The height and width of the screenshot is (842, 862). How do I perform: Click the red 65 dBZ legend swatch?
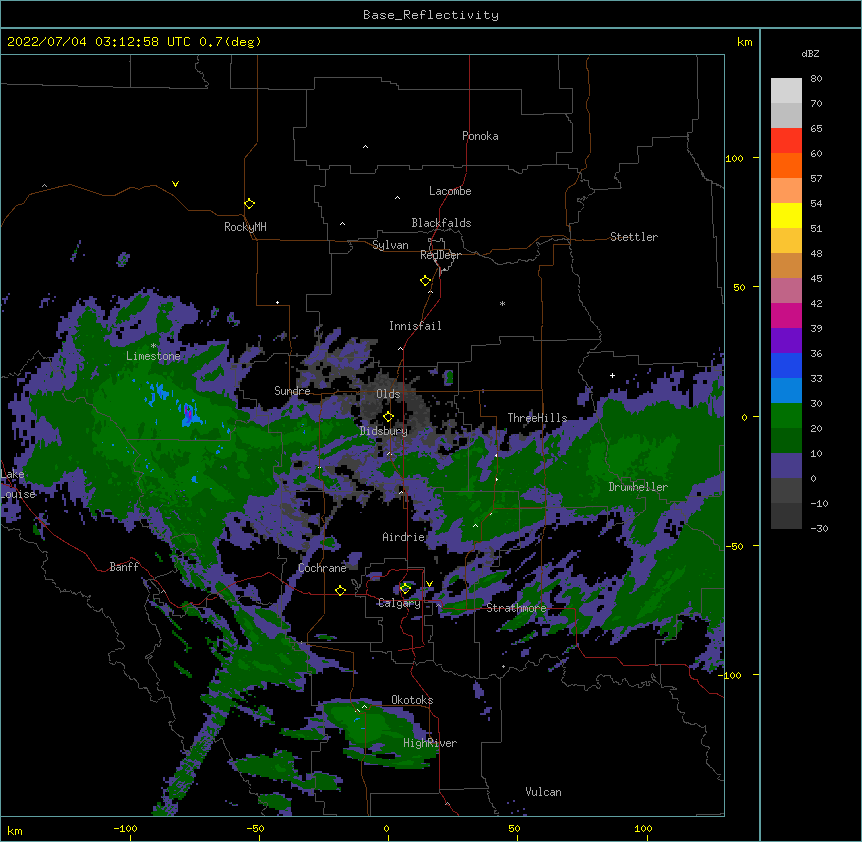click(x=786, y=141)
